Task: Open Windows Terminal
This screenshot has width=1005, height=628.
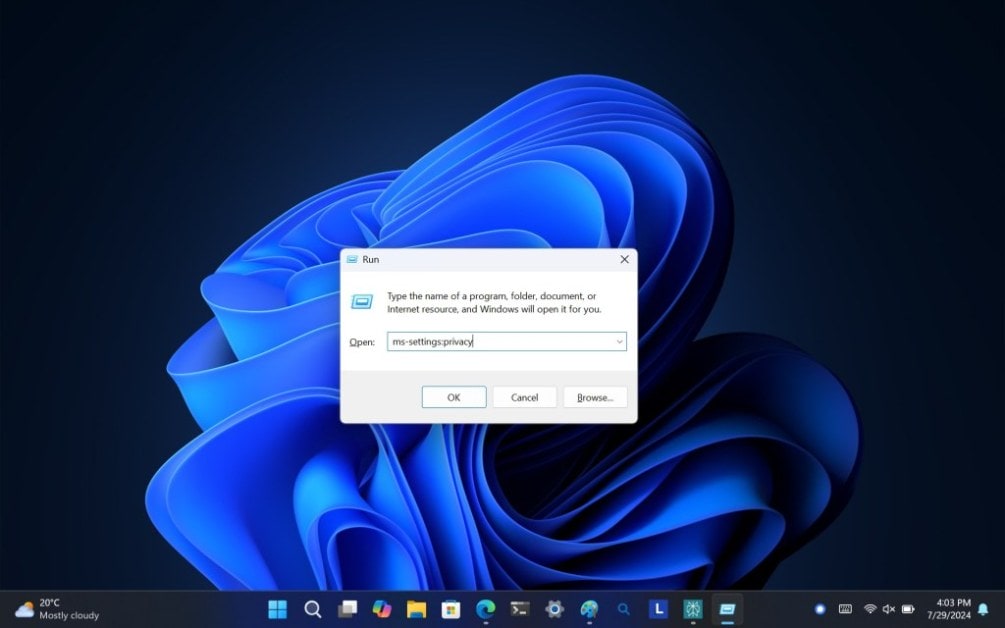Action: 519,609
